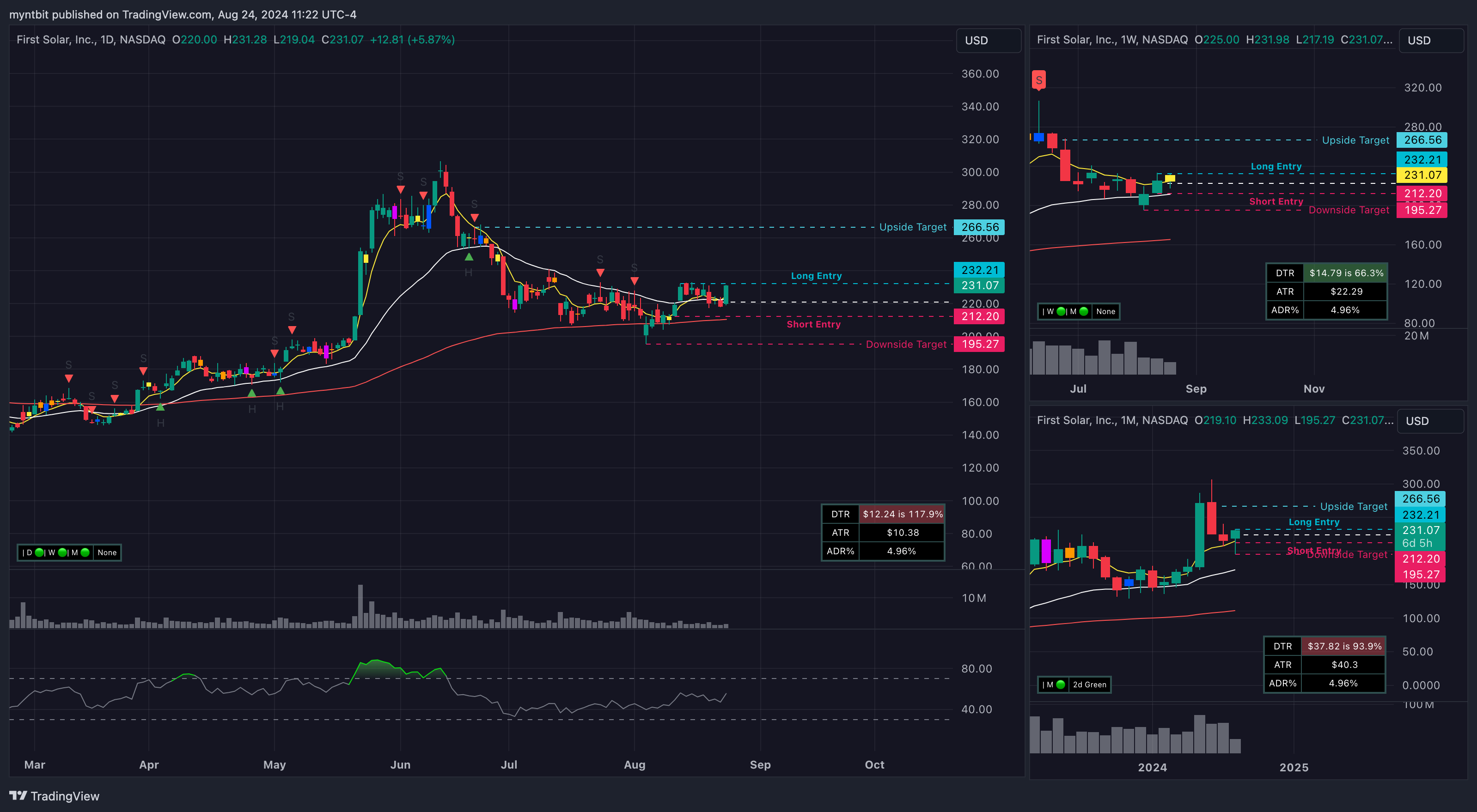
Task: Click the 2024 label on monthly time axis
Action: pyautogui.click(x=1152, y=767)
